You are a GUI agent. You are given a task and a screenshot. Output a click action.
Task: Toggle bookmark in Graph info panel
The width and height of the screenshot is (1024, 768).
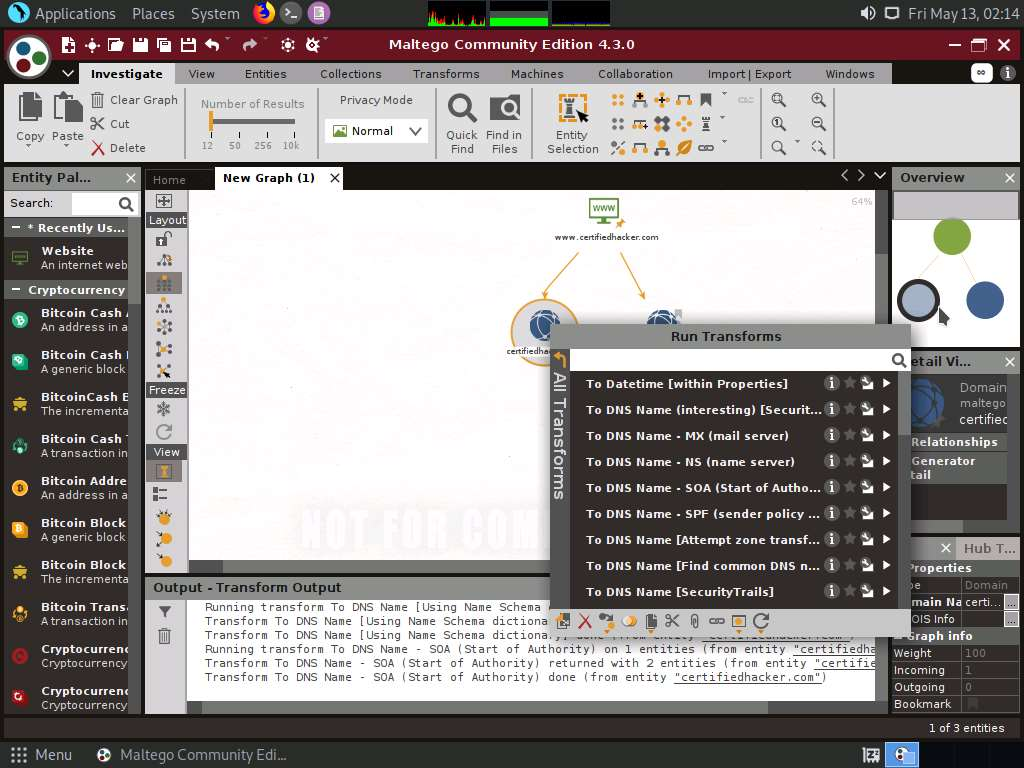(x=974, y=704)
